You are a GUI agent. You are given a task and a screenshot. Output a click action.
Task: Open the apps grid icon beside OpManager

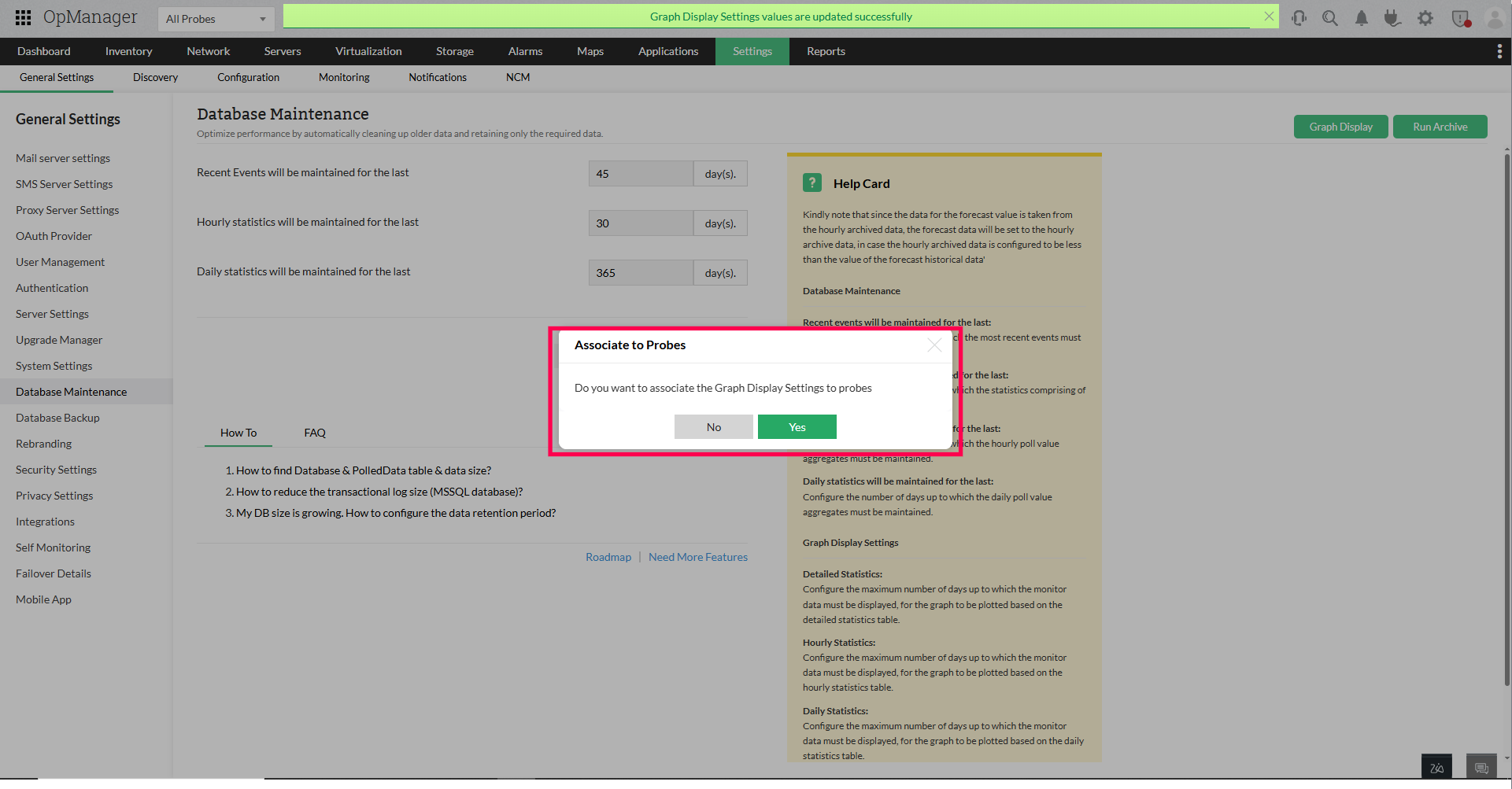coord(23,17)
